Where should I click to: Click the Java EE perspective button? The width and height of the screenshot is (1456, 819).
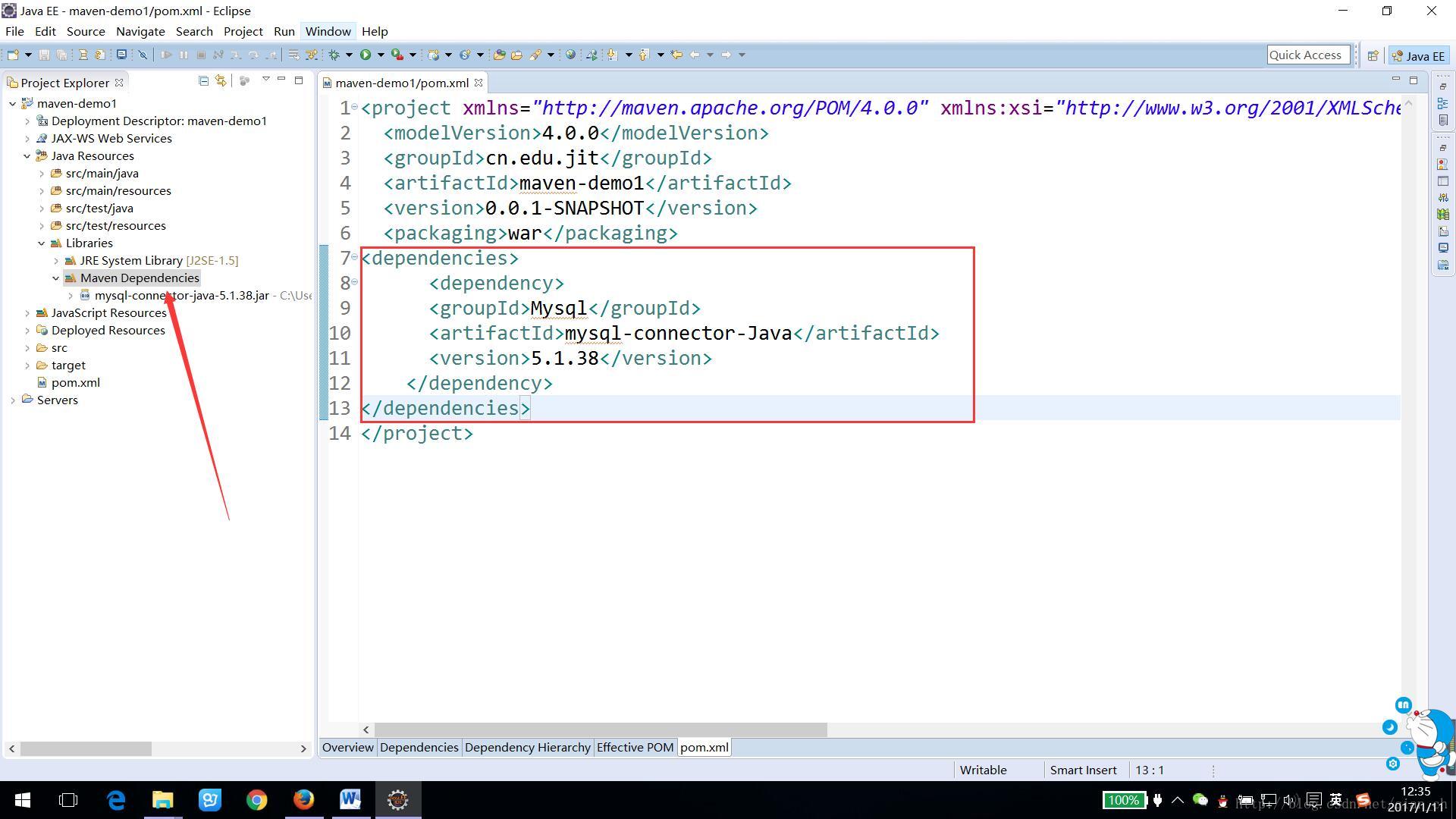pos(1418,55)
